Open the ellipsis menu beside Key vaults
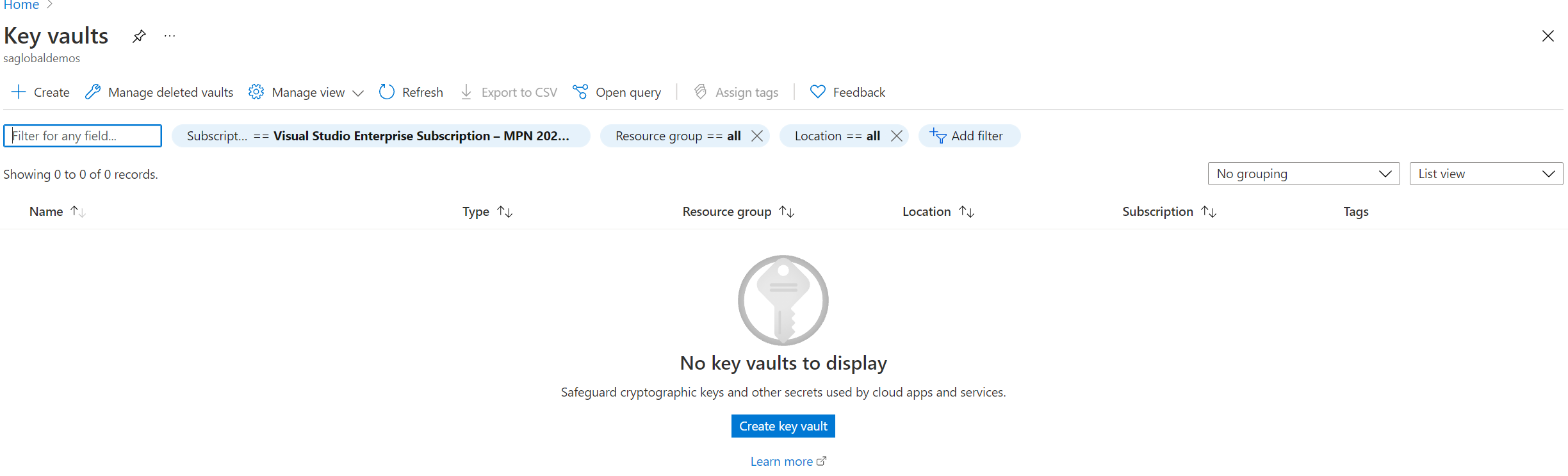1568x476 pixels. [169, 36]
